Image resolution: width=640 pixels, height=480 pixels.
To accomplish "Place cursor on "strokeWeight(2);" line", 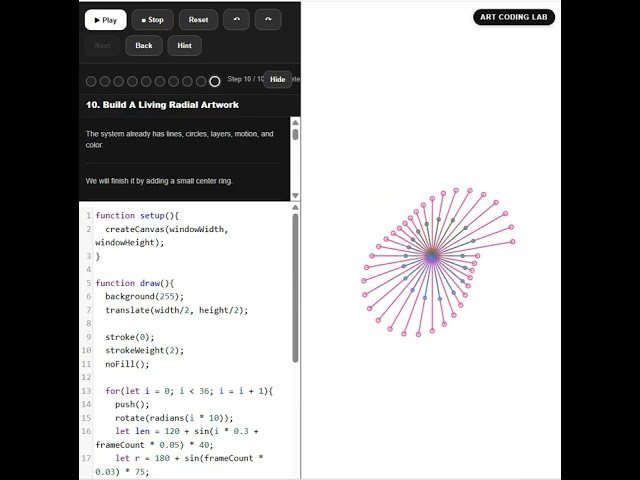I will pyautogui.click(x=144, y=350).
